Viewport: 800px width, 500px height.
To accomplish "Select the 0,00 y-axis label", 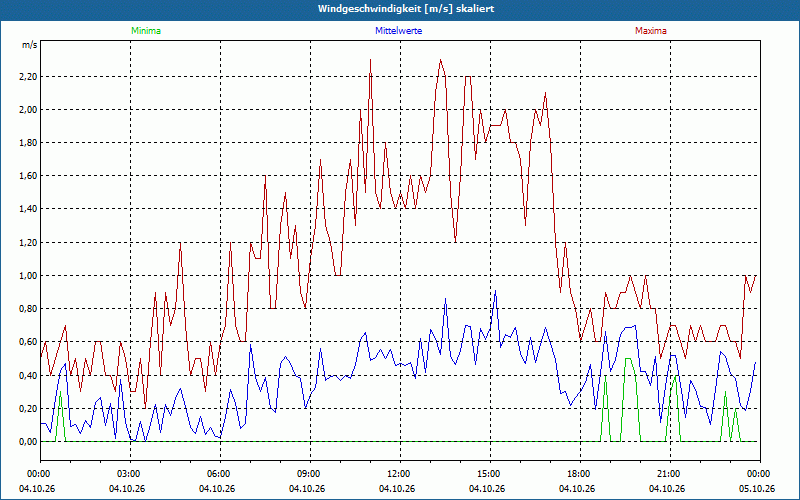I will (x=28, y=442).
